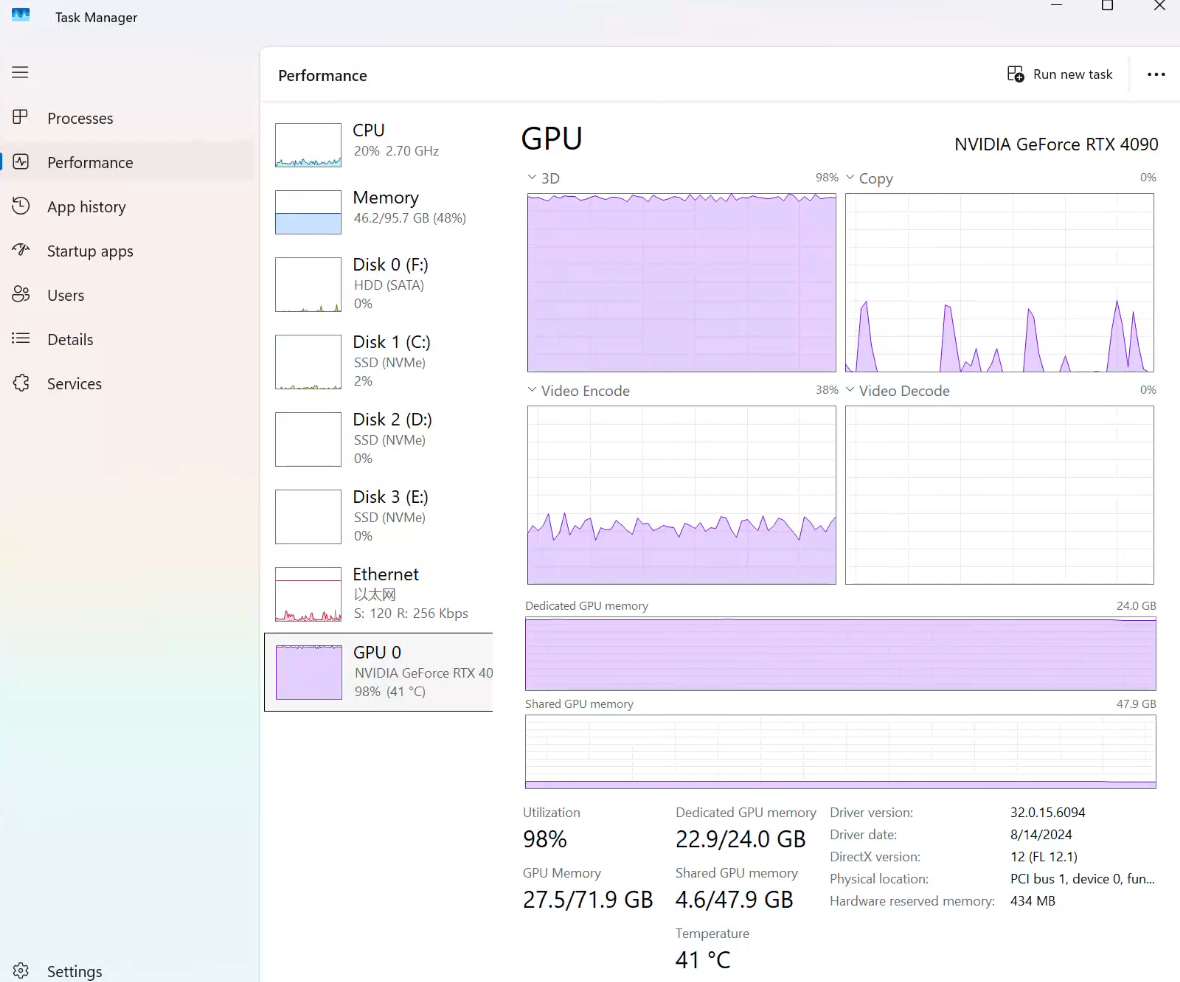The width and height of the screenshot is (1180, 982).
Task: Switch to the Performance tab
Action: (90, 162)
